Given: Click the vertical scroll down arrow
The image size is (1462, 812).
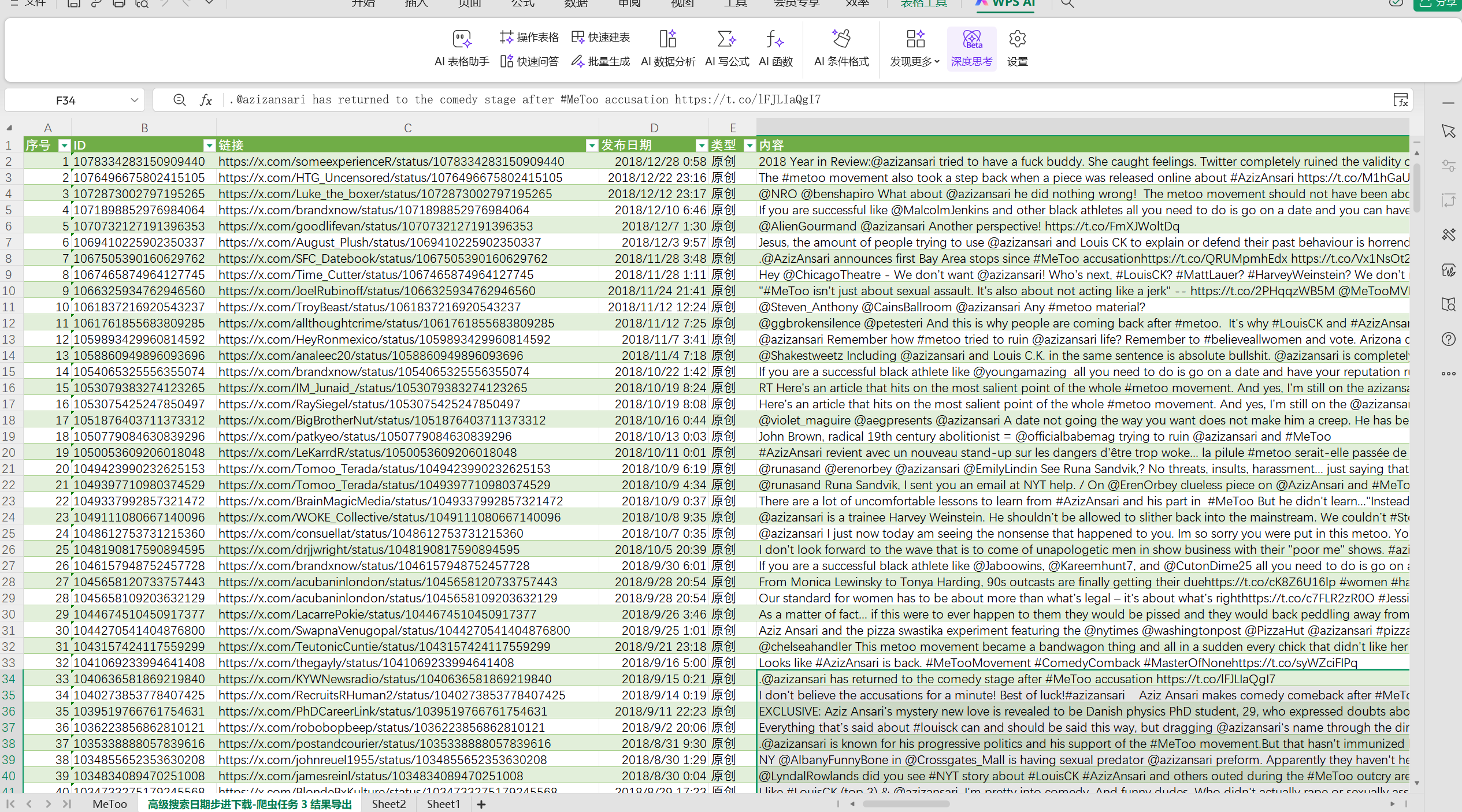Looking at the screenshot, I should [1416, 784].
